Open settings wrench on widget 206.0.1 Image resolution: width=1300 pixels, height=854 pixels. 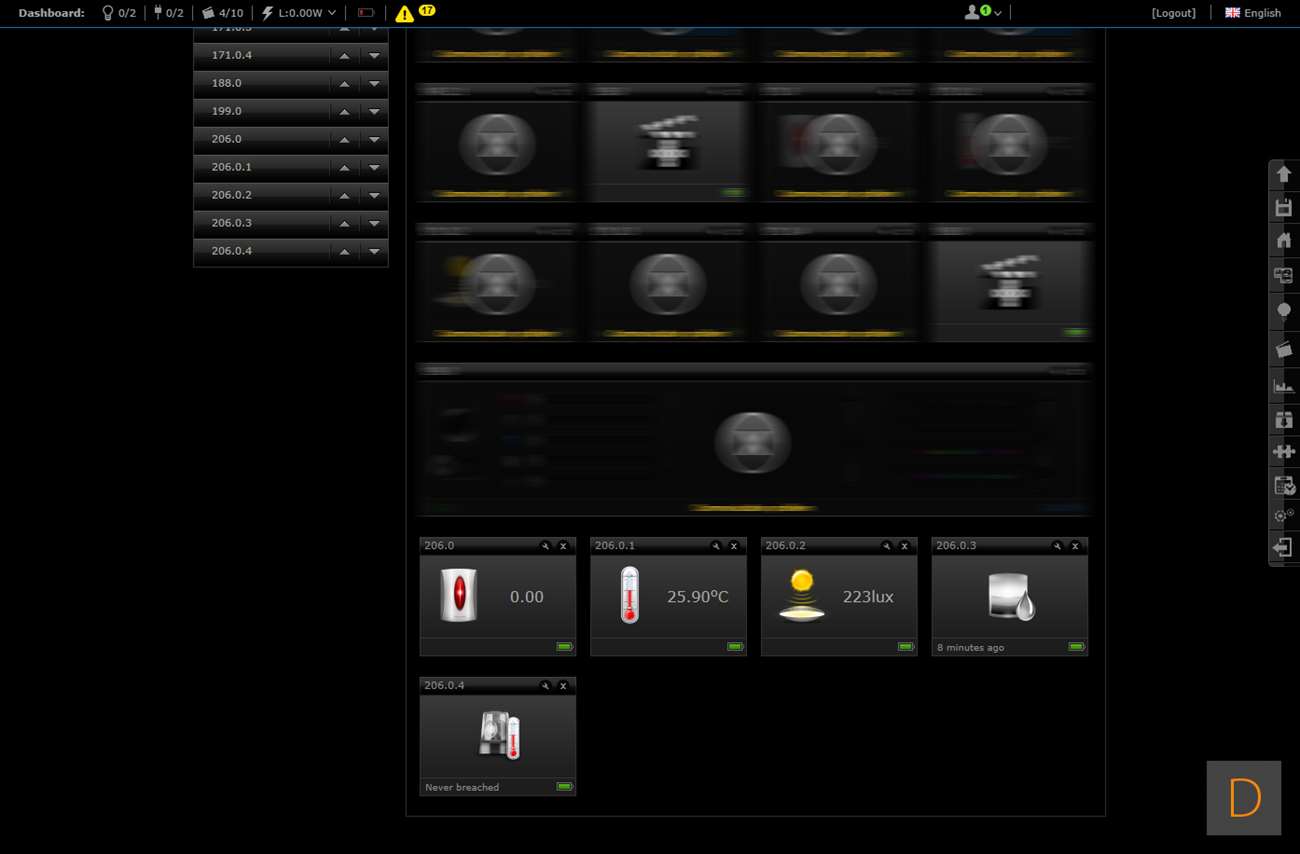[716, 546]
